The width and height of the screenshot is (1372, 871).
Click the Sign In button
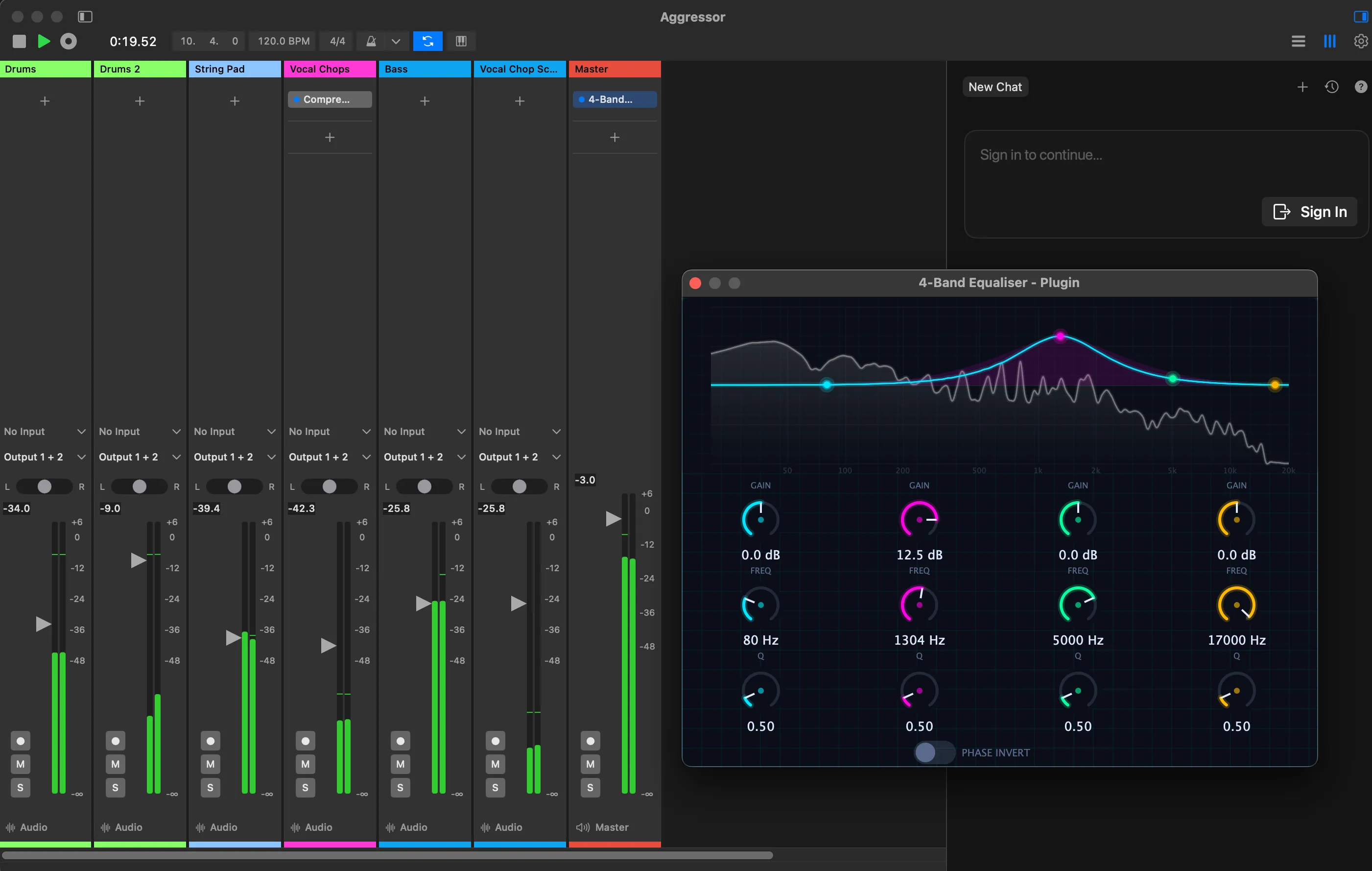point(1309,212)
